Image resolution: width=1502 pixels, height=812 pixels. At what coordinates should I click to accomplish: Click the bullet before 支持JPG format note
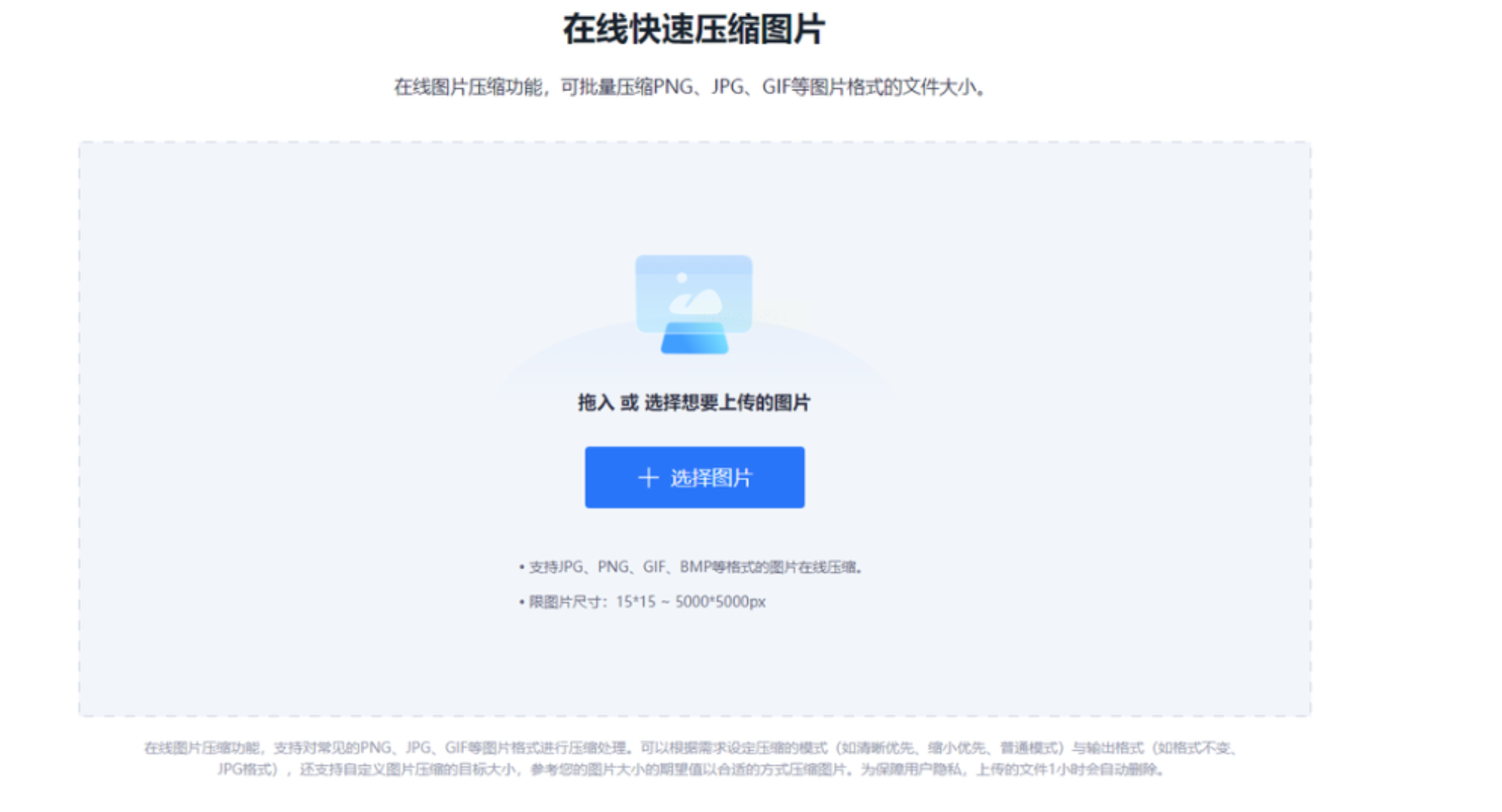pos(521,568)
